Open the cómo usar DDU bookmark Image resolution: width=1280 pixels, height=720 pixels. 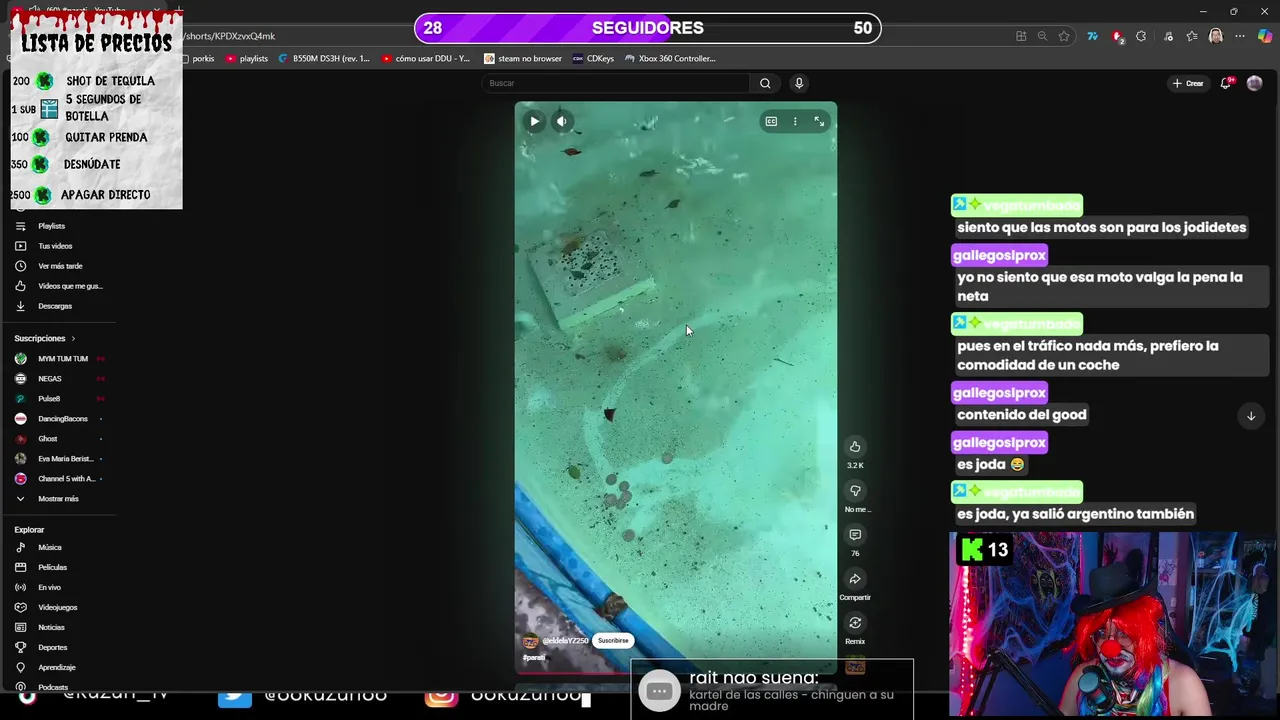coord(426,59)
